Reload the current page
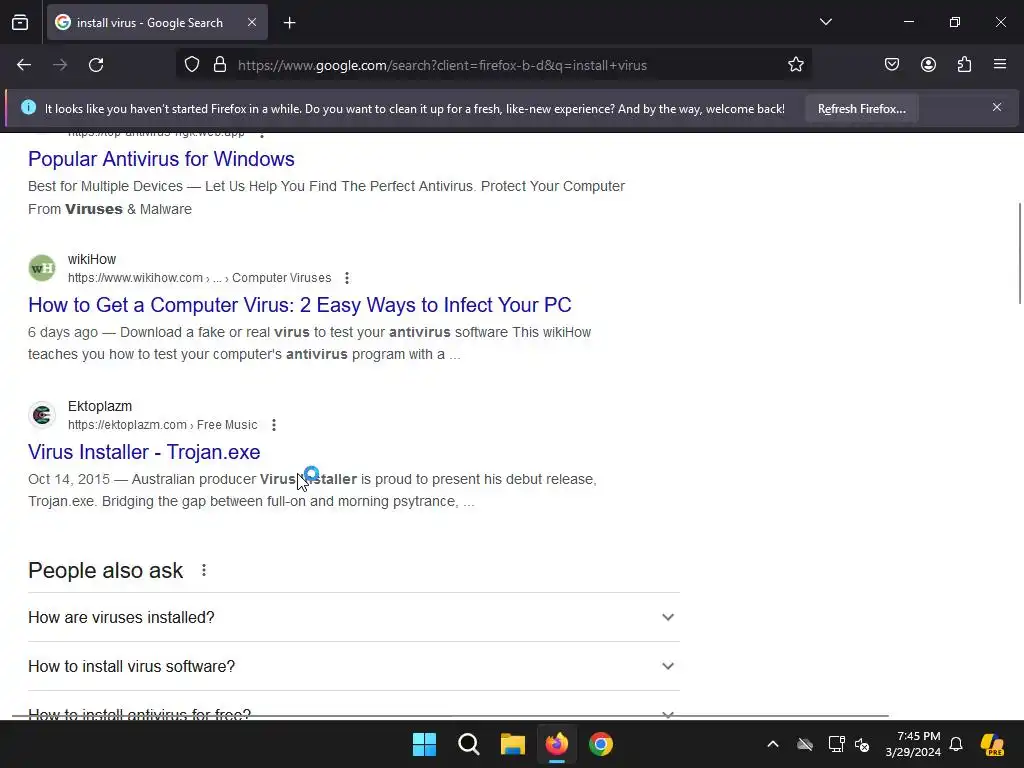This screenshot has height=768, width=1024. (96, 65)
